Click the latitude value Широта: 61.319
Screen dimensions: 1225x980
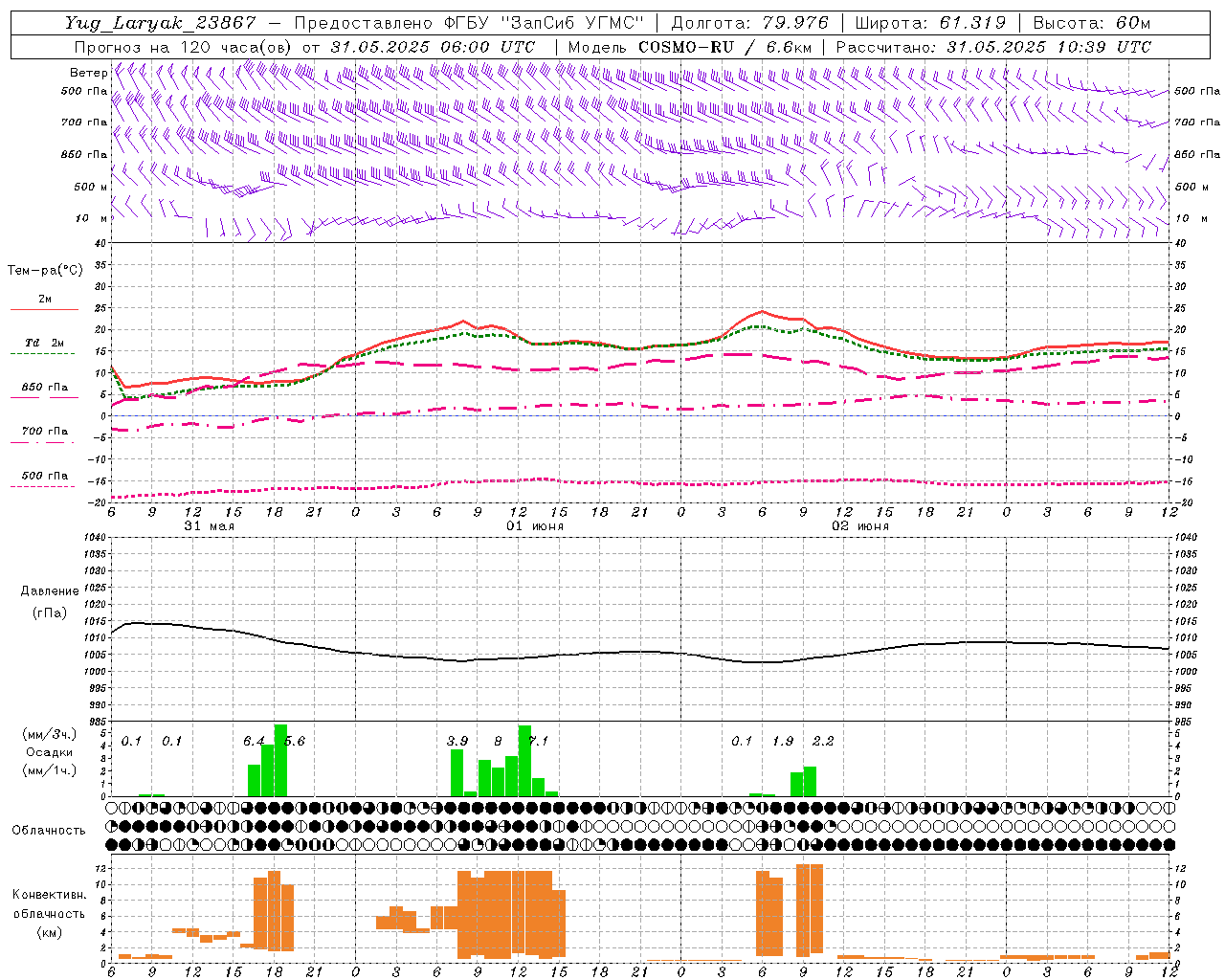tap(930, 23)
